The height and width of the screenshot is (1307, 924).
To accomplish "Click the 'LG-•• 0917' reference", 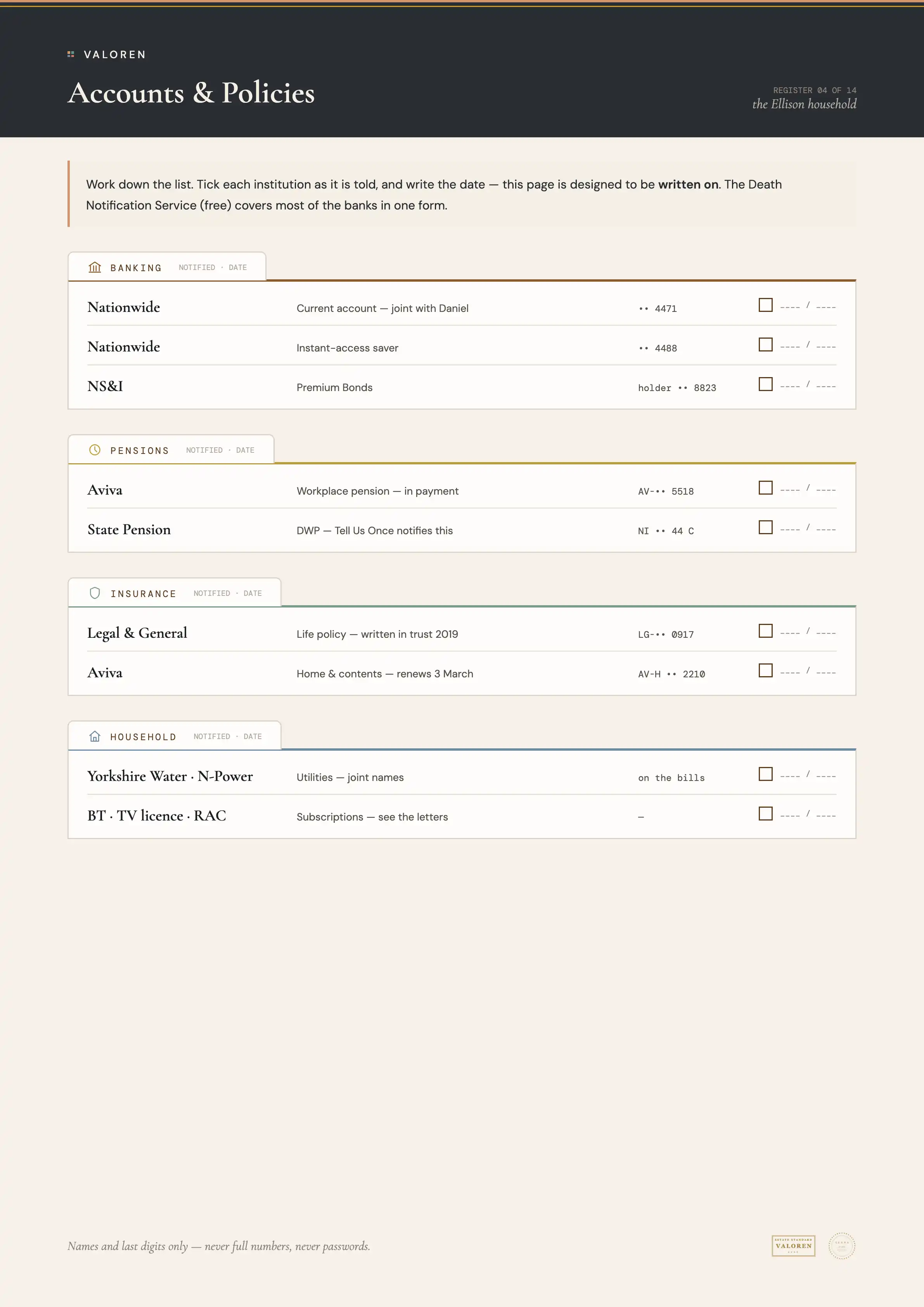I will coord(666,634).
